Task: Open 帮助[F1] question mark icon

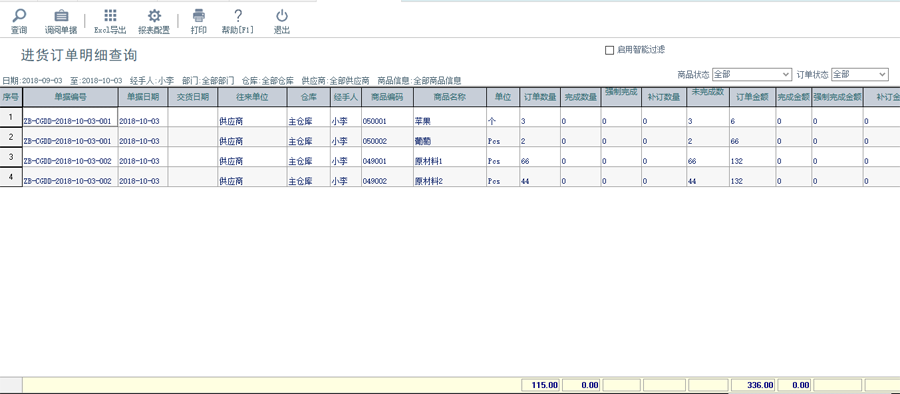Action: tap(238, 16)
